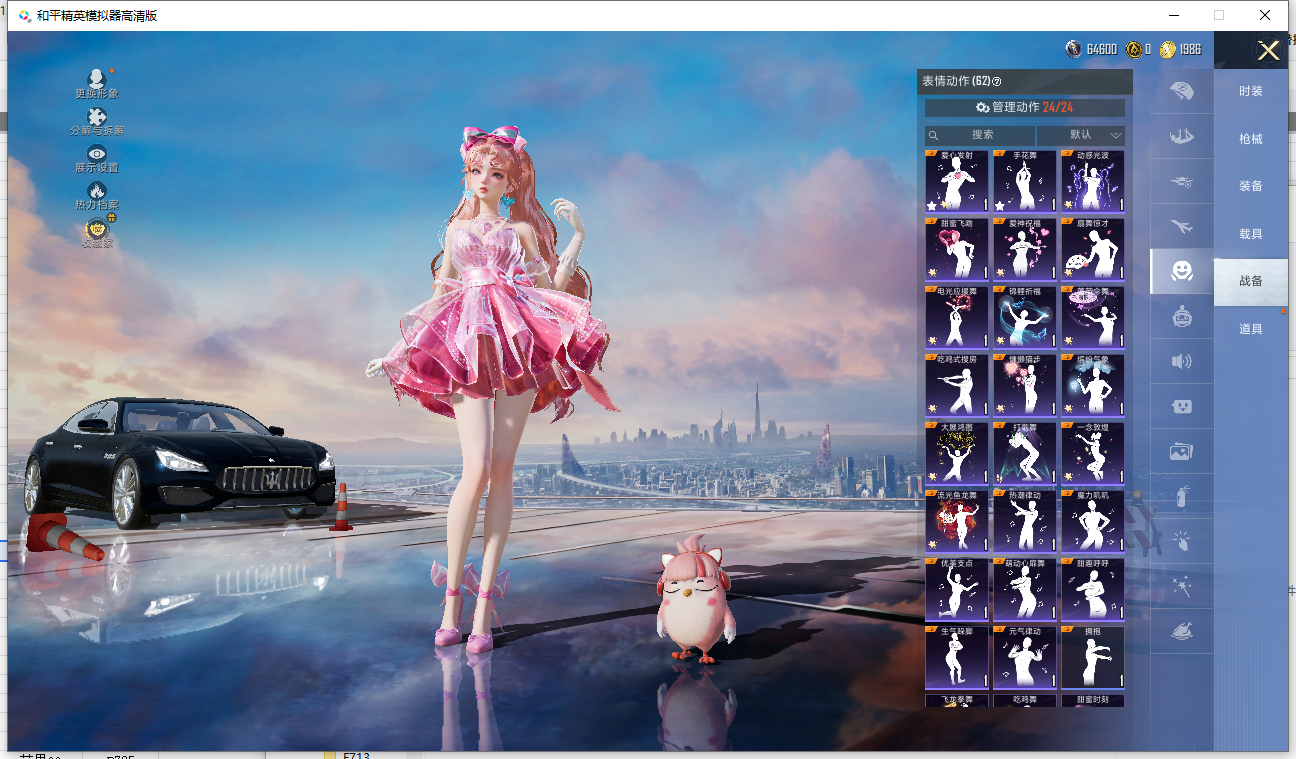Select the 战备 tab
The height and width of the screenshot is (759, 1296).
pyautogui.click(x=1251, y=281)
